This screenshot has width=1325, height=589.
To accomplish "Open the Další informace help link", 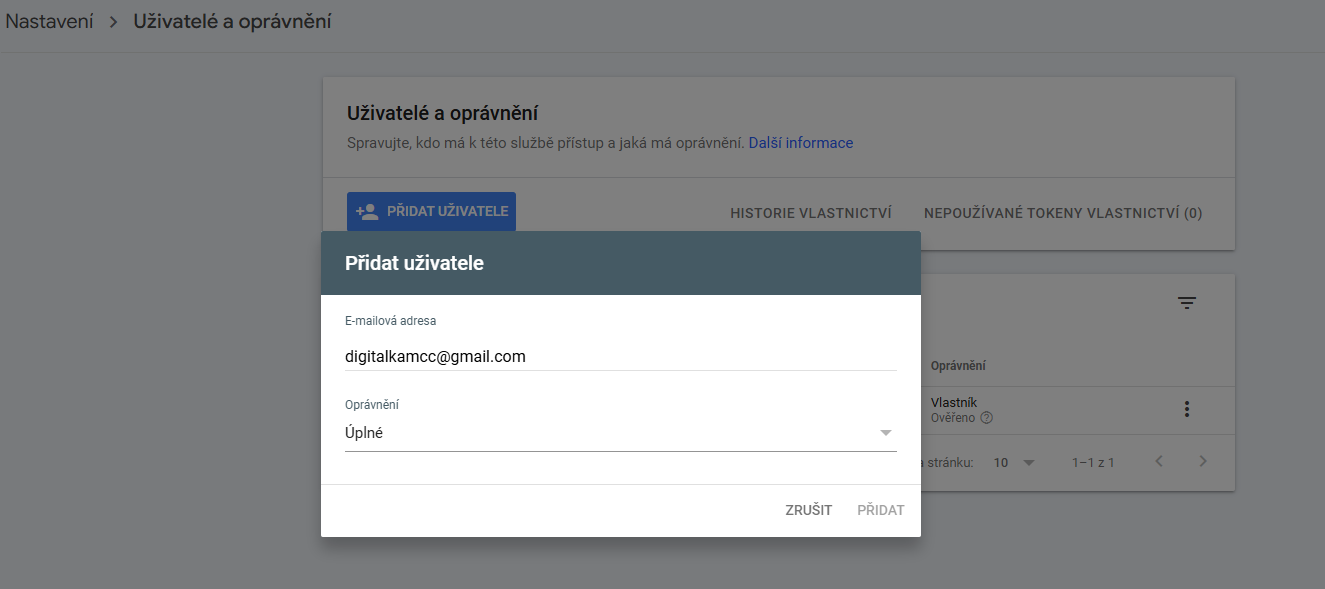I will [x=800, y=142].
